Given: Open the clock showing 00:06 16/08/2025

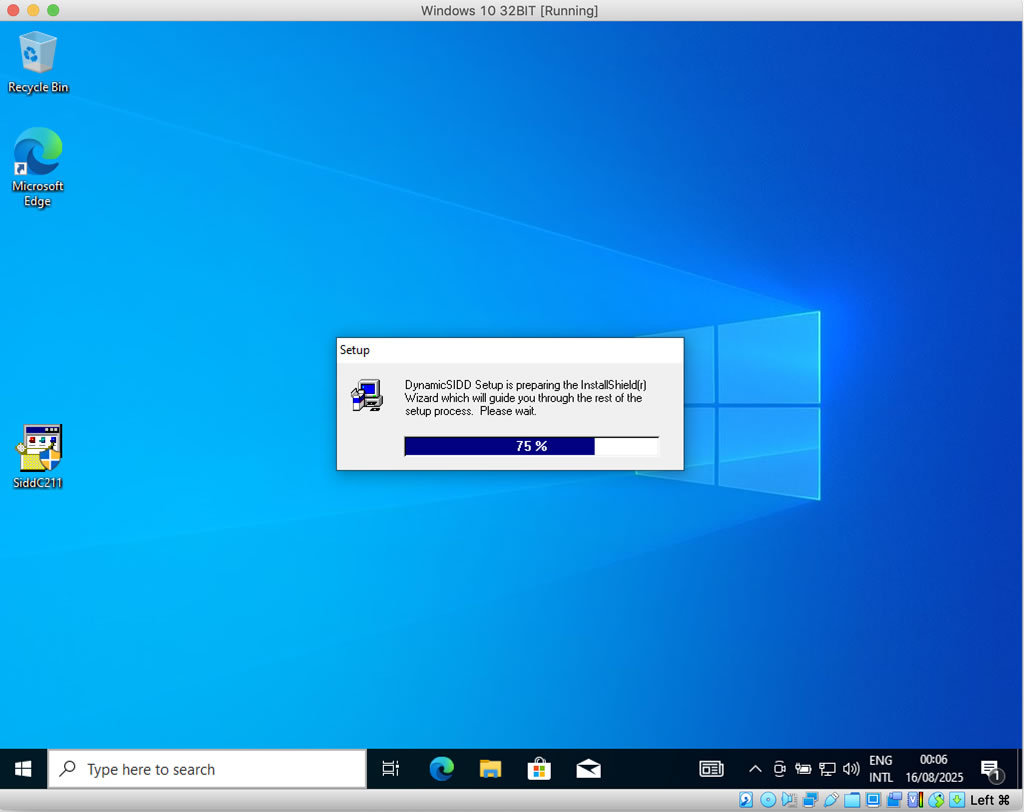Looking at the screenshot, I should point(934,769).
